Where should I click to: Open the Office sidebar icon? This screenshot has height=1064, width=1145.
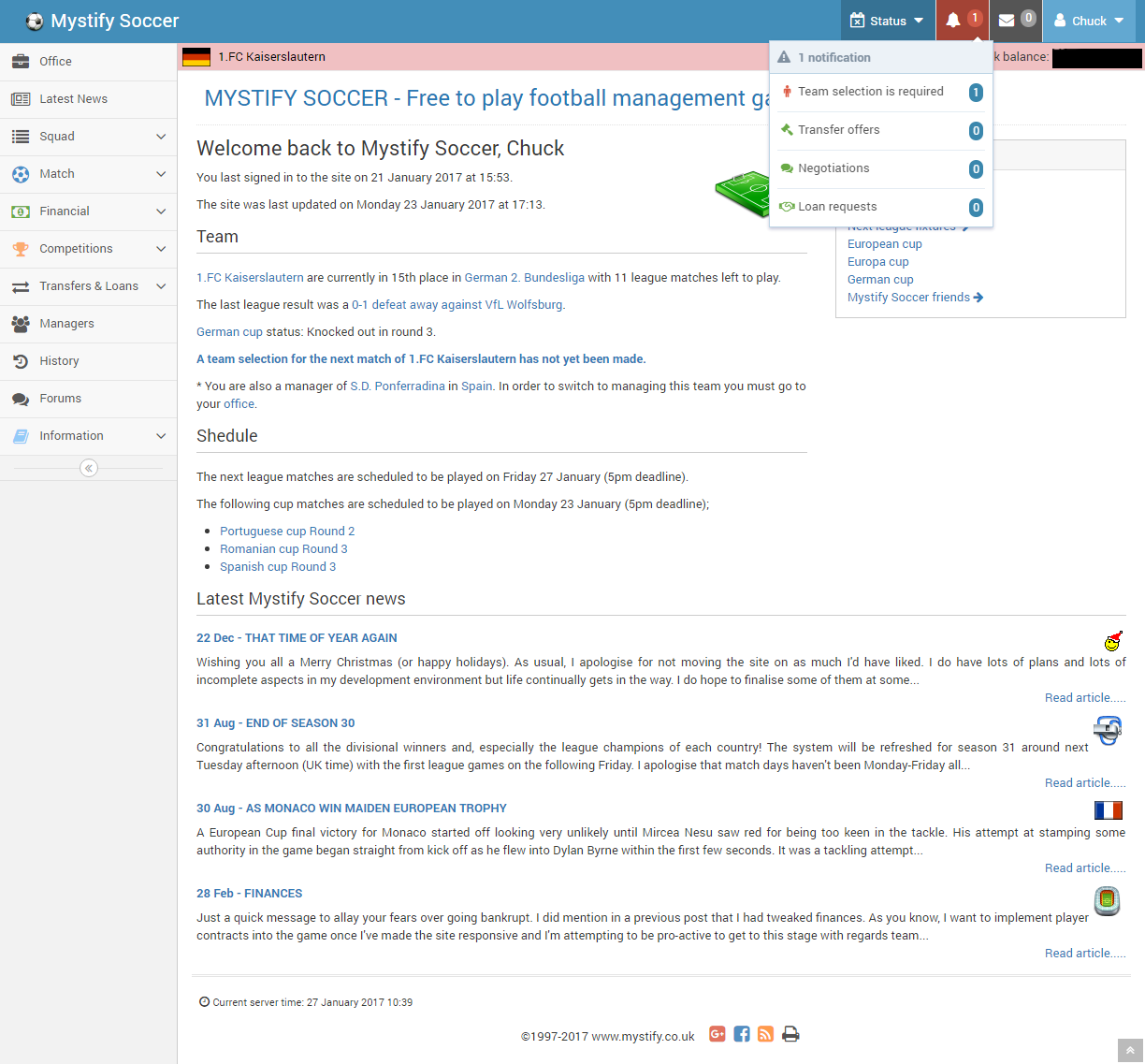click(25, 61)
